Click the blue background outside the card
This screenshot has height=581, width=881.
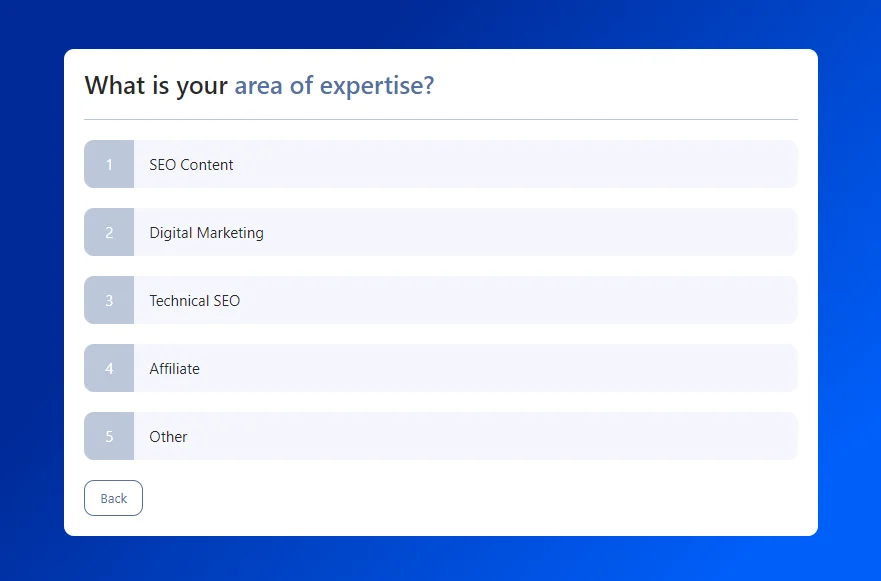point(30,300)
